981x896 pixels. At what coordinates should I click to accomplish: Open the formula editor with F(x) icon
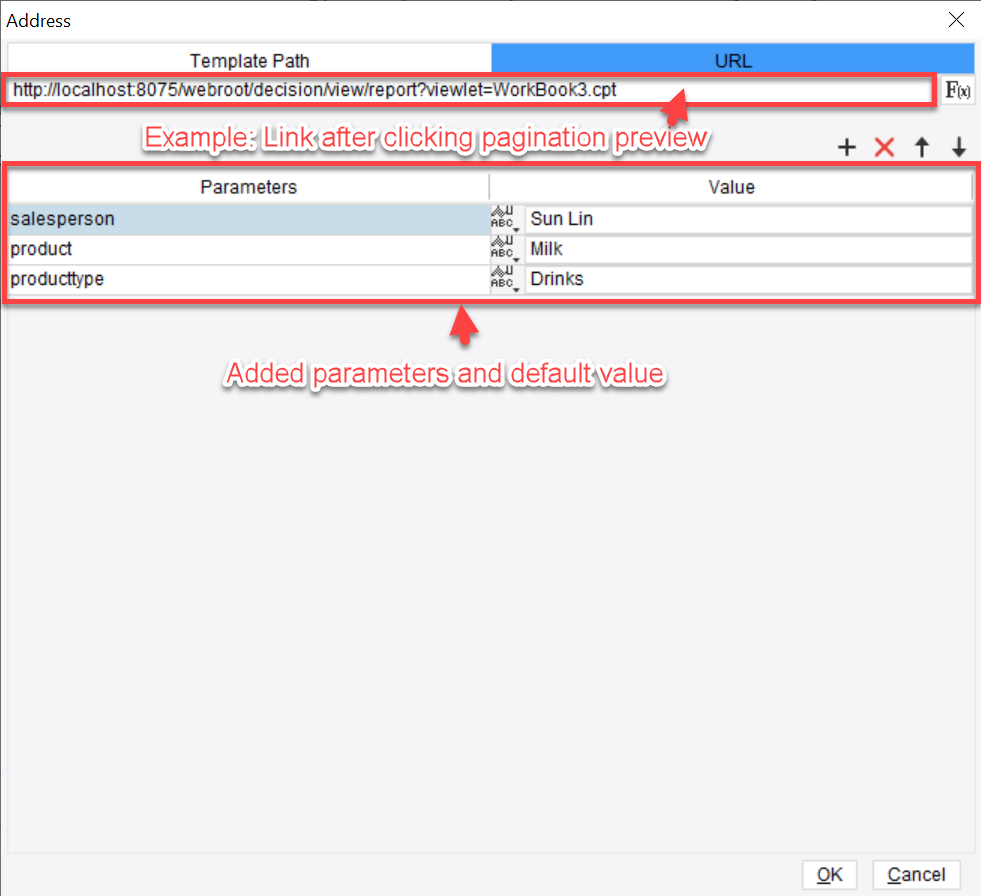(959, 90)
